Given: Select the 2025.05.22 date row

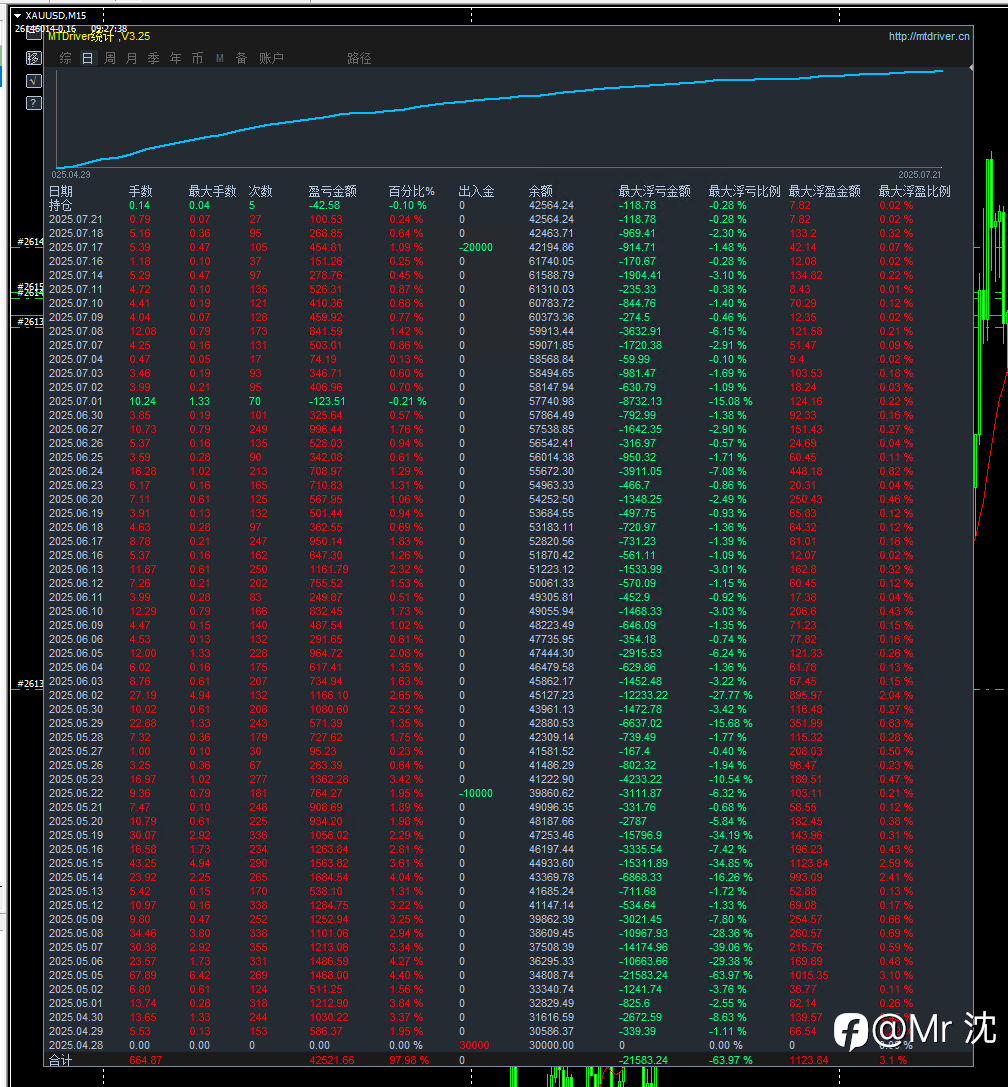Looking at the screenshot, I should point(76,793).
